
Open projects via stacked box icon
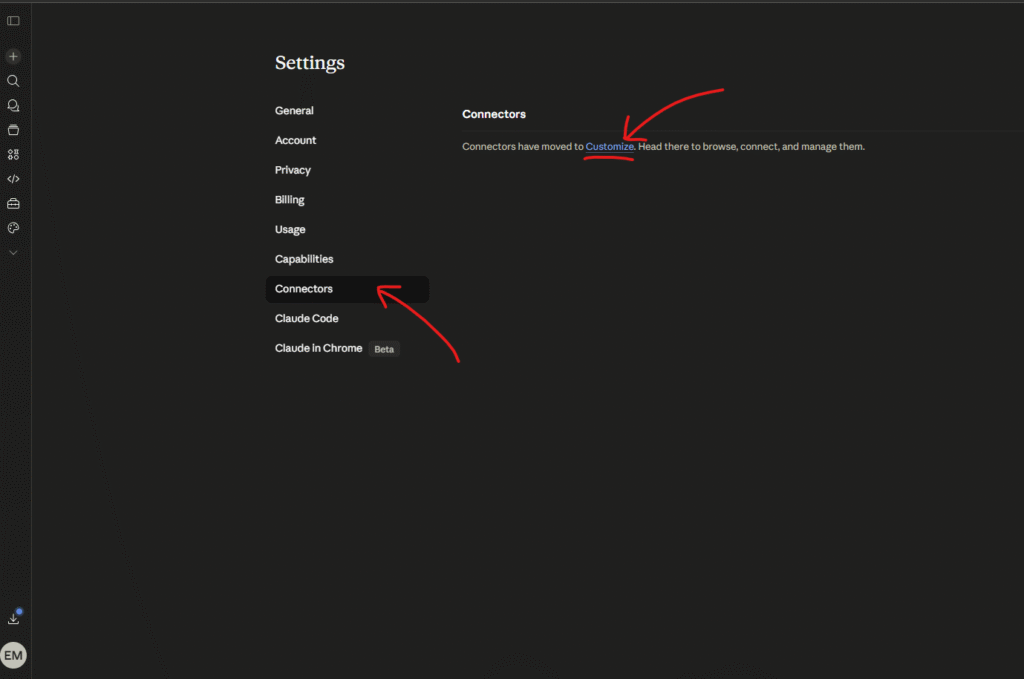[13, 130]
